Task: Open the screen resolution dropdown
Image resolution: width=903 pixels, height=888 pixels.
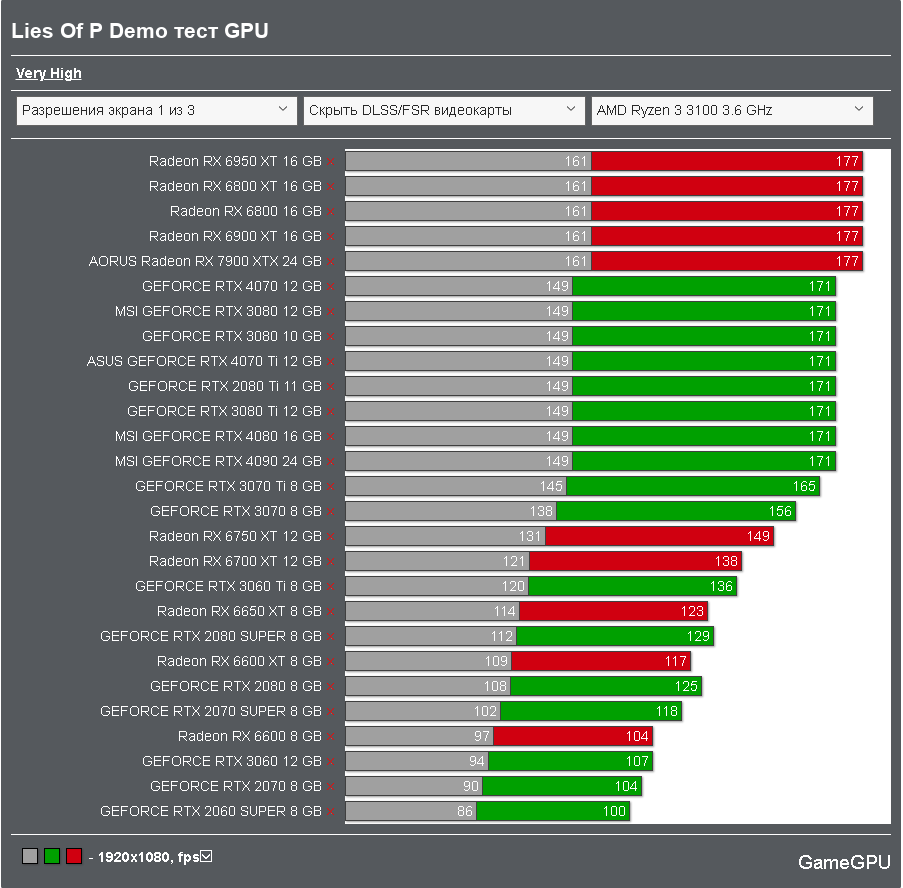Action: (x=156, y=111)
